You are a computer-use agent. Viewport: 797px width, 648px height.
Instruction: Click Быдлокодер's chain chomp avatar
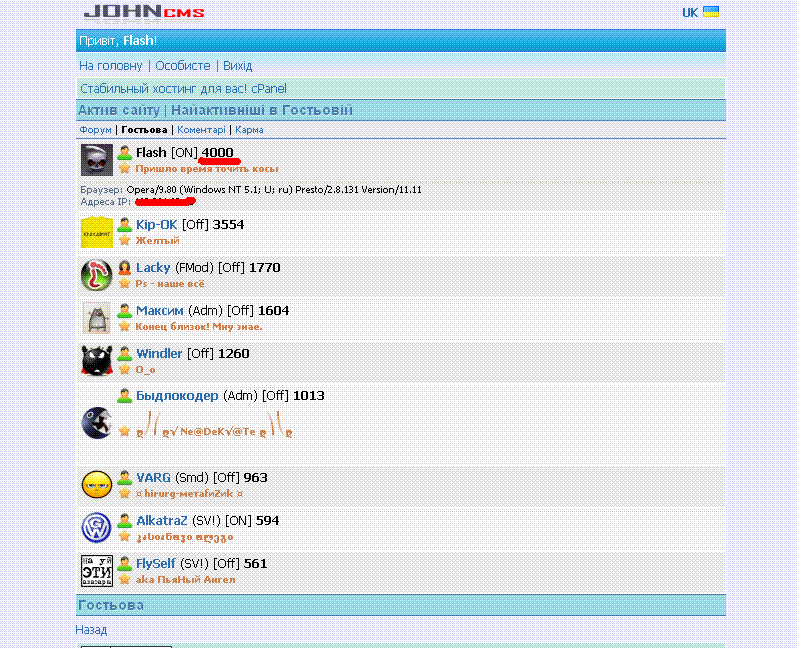tap(96, 422)
